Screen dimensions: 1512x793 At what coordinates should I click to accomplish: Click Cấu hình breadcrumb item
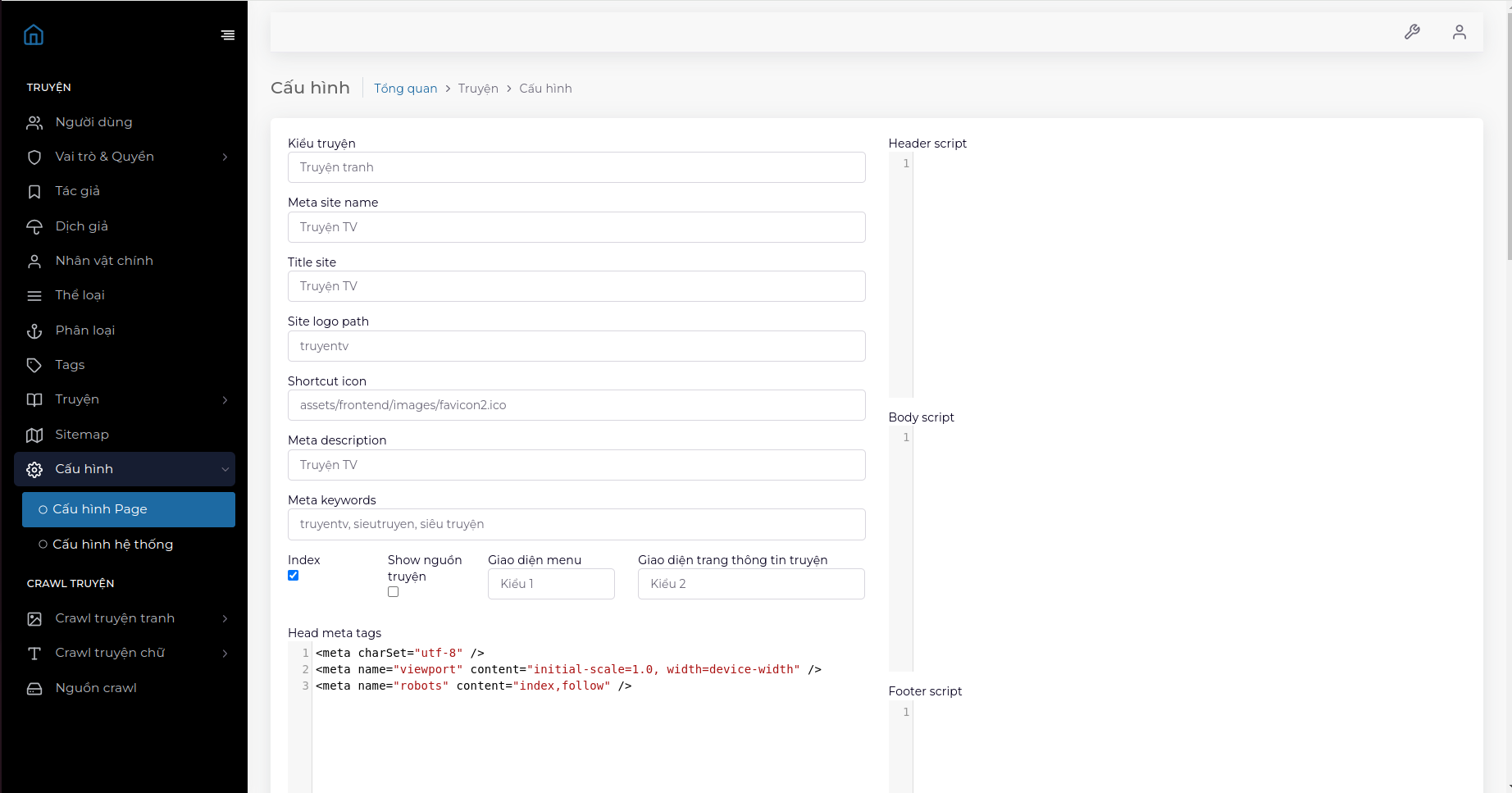545,89
